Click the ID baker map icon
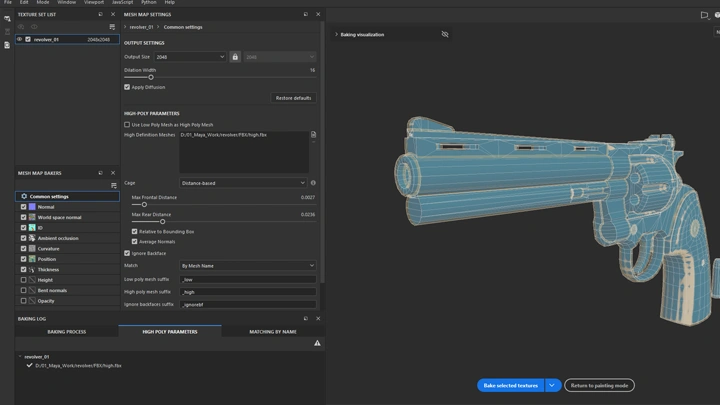 click(x=32, y=228)
